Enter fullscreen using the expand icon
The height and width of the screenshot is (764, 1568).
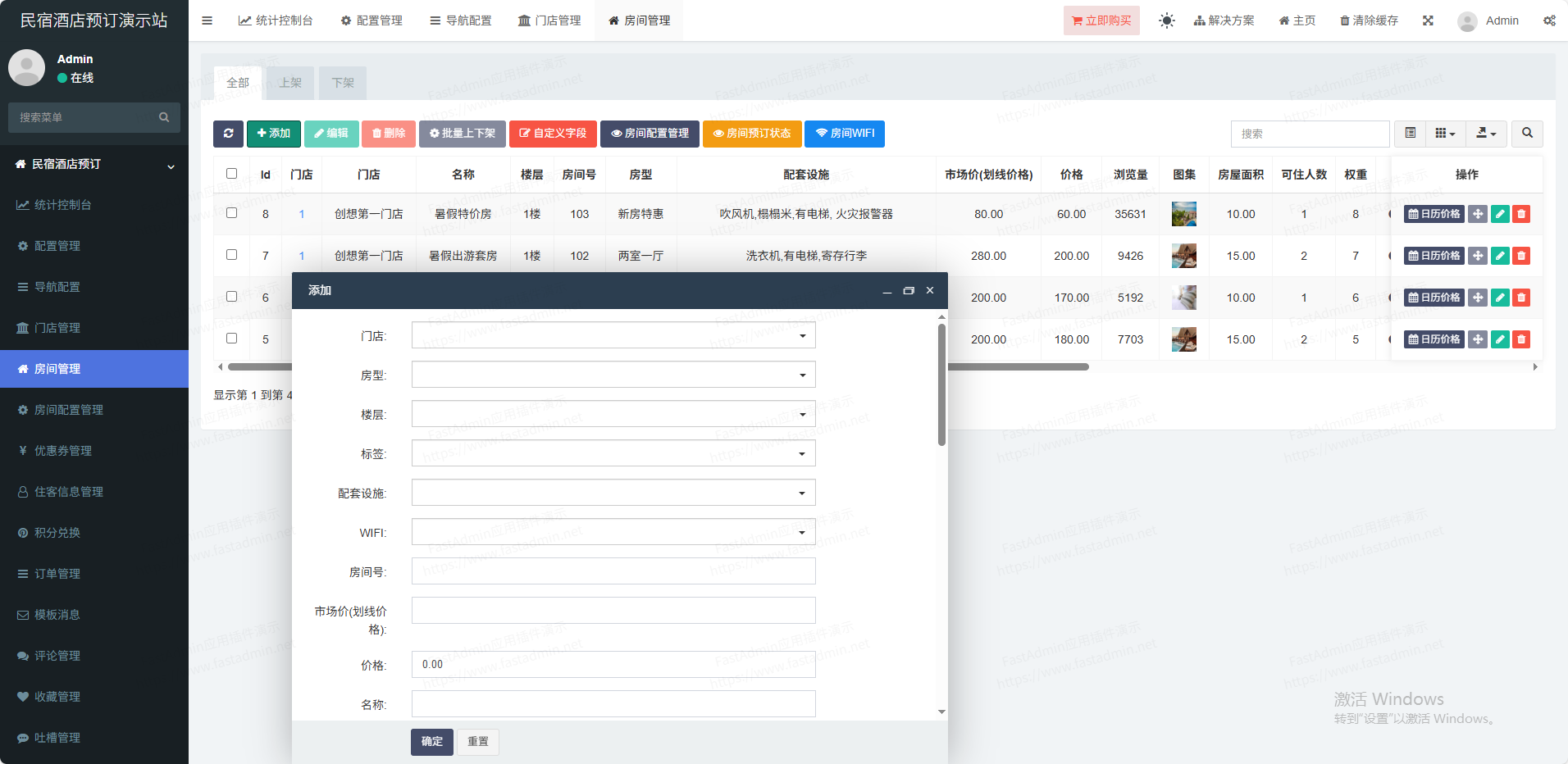1428,20
